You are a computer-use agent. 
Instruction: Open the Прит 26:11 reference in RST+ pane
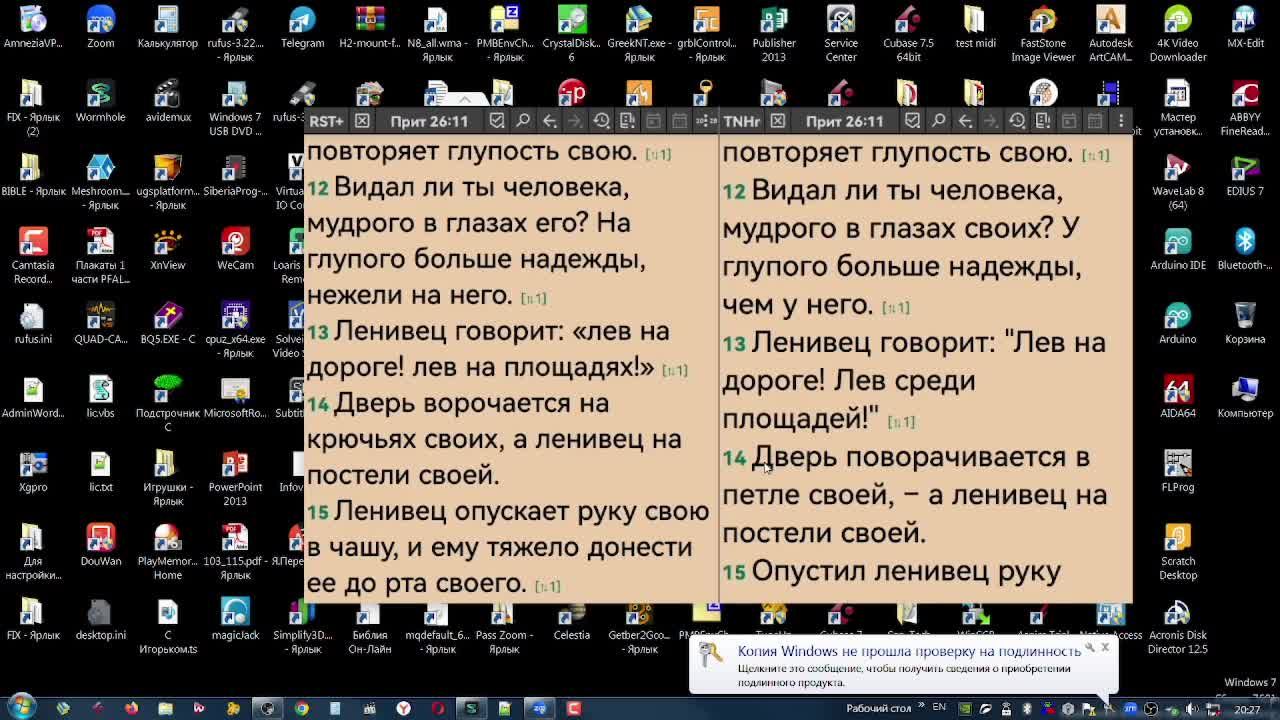click(x=429, y=121)
